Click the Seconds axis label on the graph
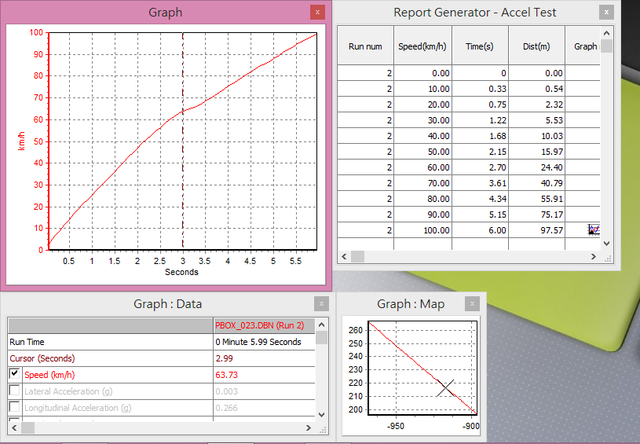This screenshot has height=444, width=640. 182,272
